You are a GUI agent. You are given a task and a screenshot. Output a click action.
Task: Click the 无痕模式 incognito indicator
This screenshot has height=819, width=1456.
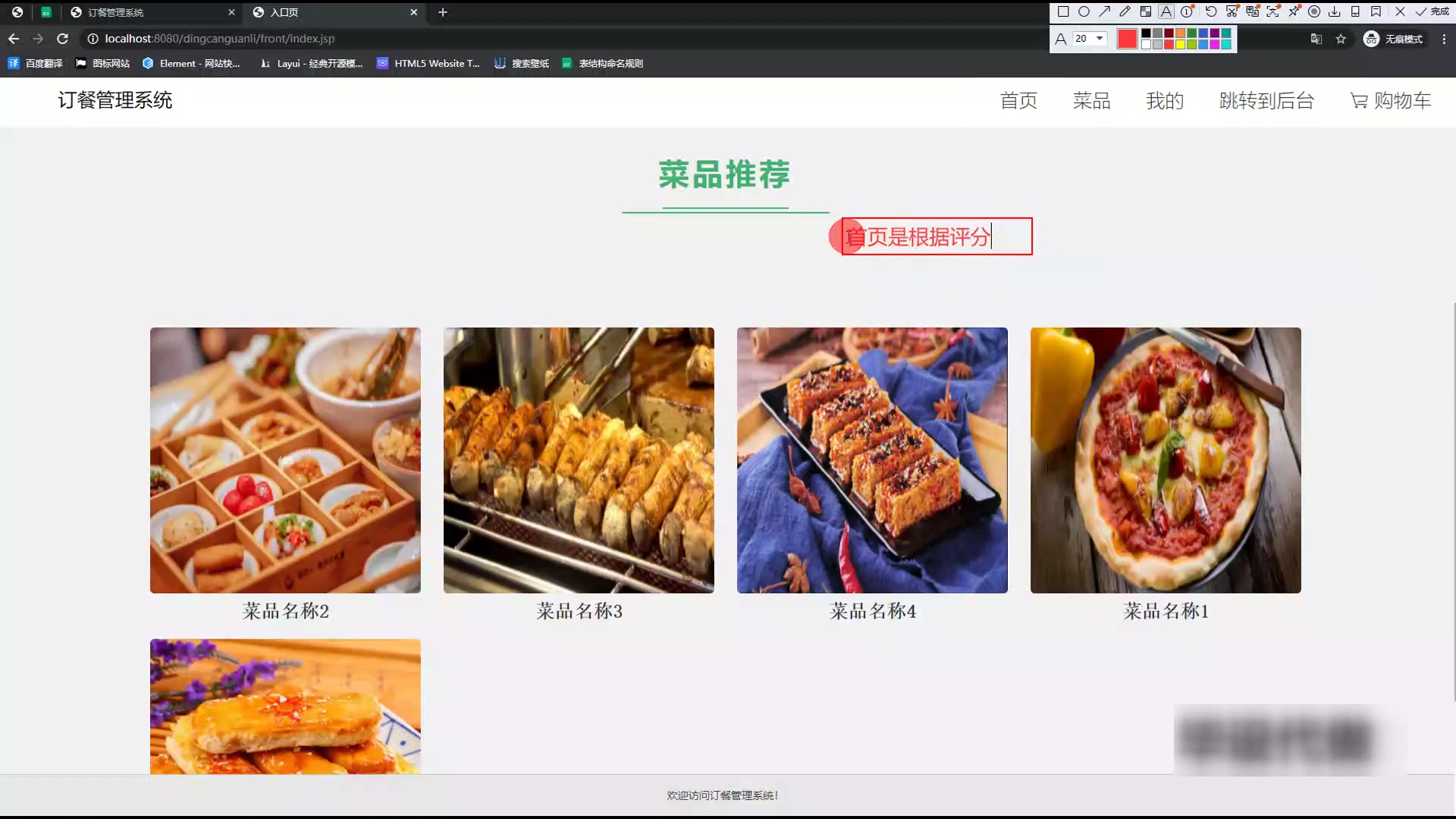click(x=1393, y=39)
